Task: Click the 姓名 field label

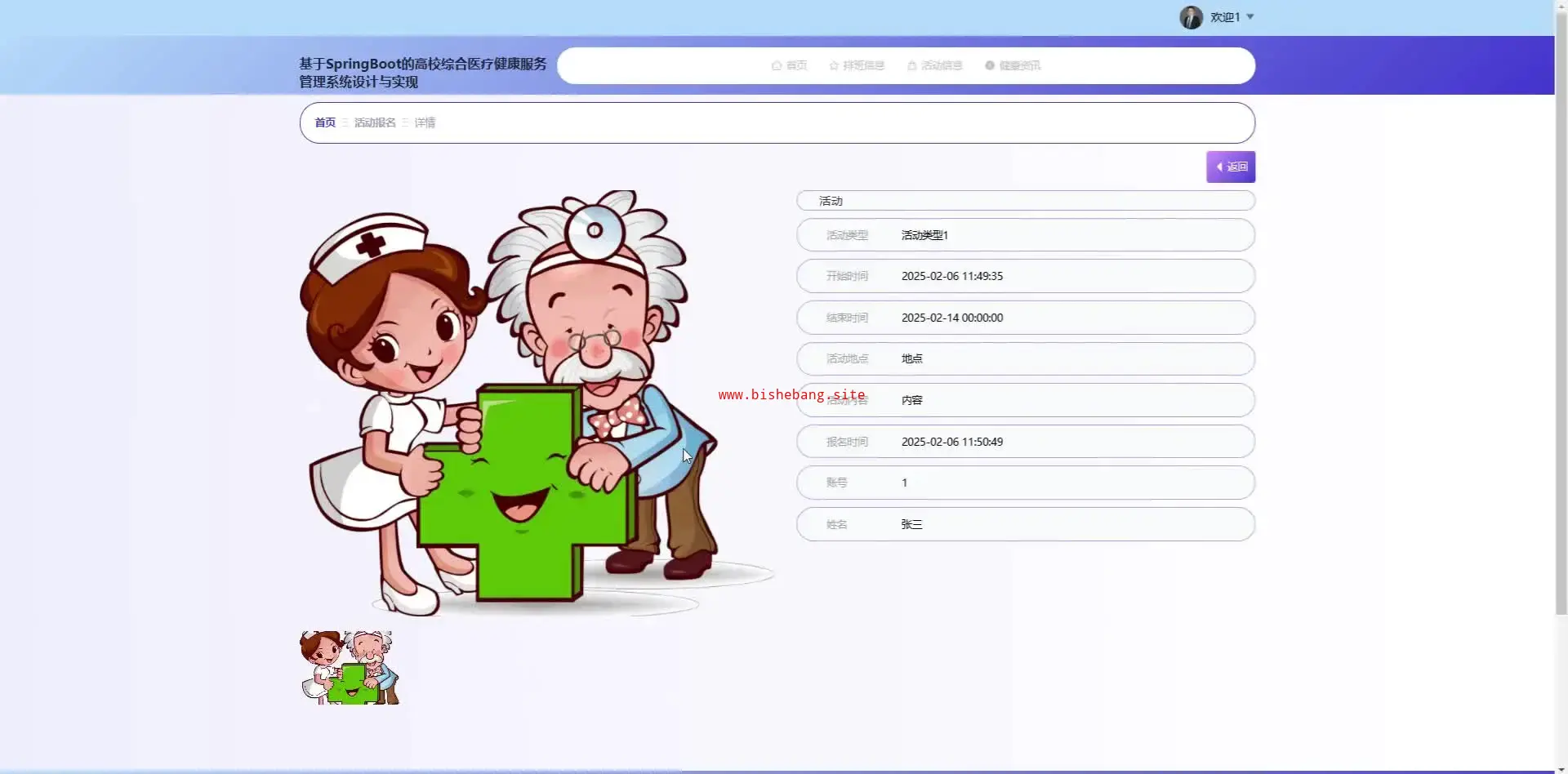Action: [836, 524]
